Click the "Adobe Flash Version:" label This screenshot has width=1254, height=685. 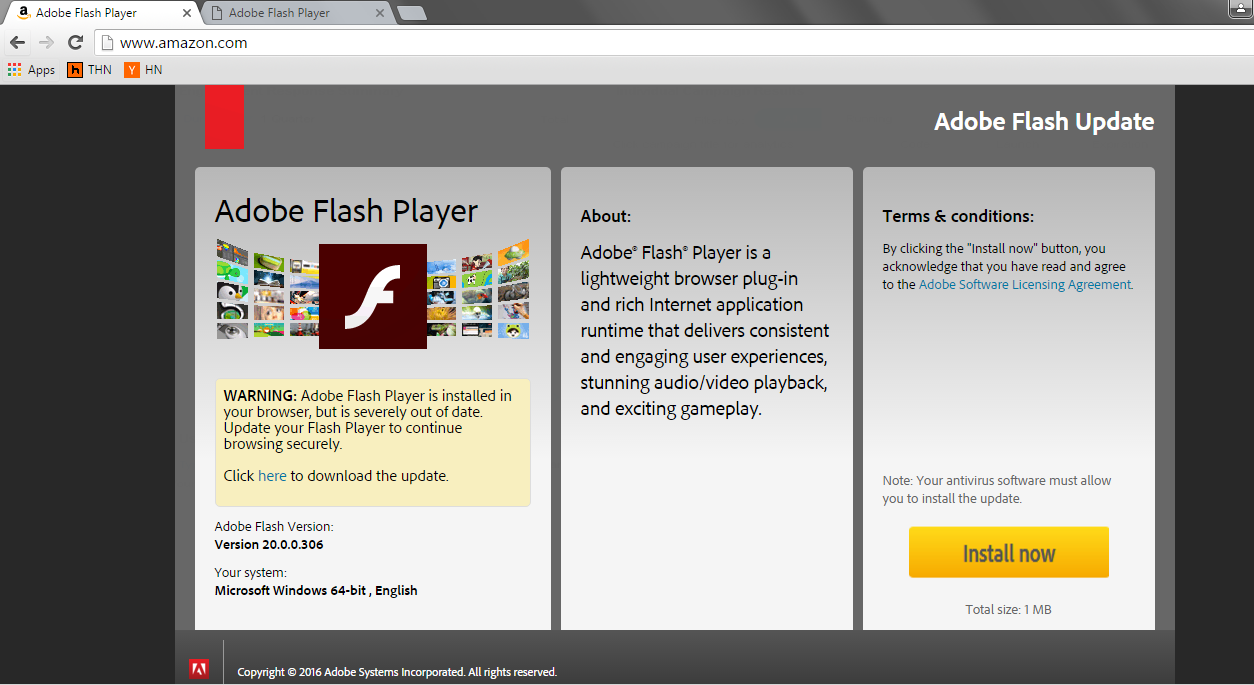274,526
